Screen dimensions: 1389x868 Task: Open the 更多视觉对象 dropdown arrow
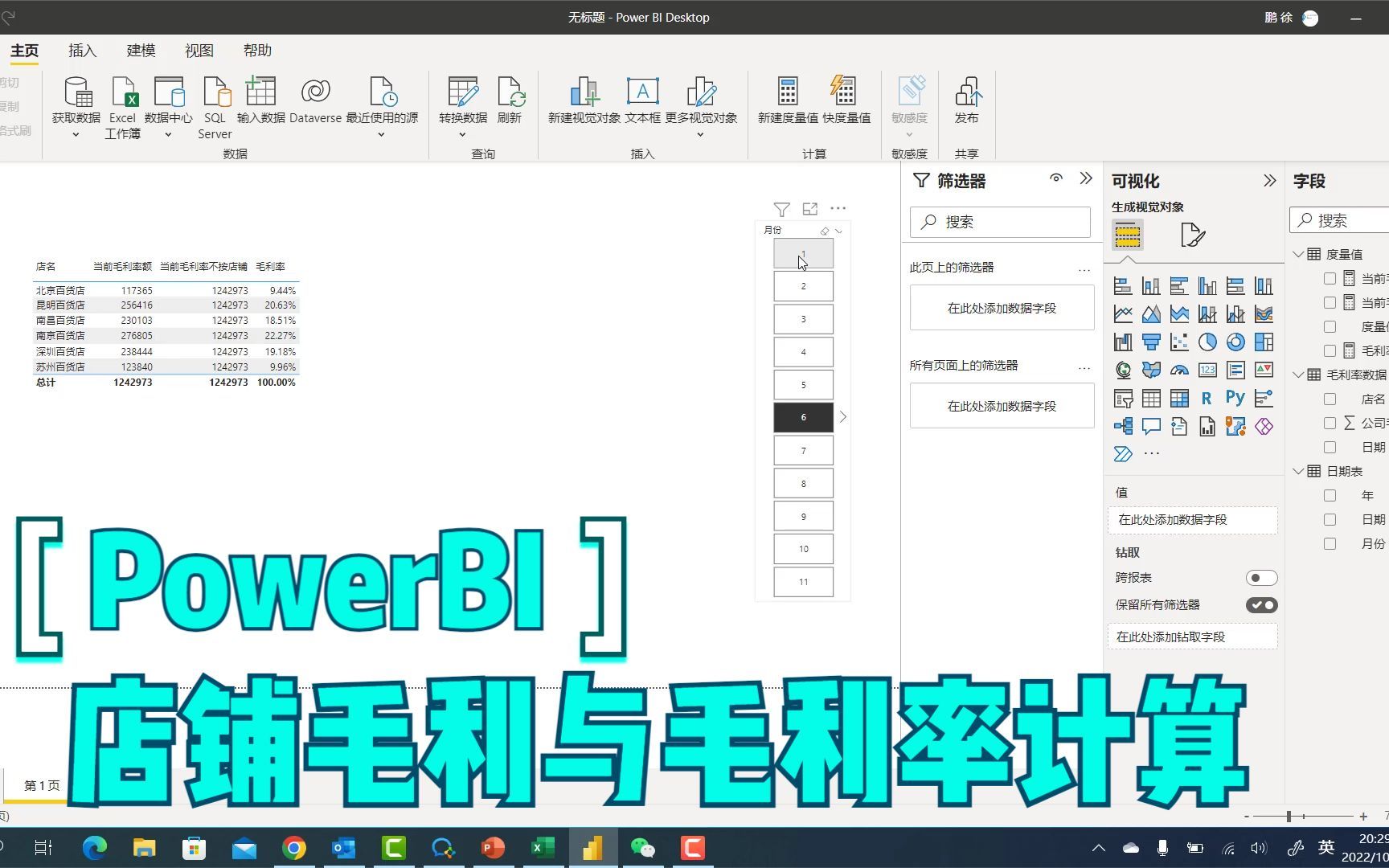click(700, 135)
